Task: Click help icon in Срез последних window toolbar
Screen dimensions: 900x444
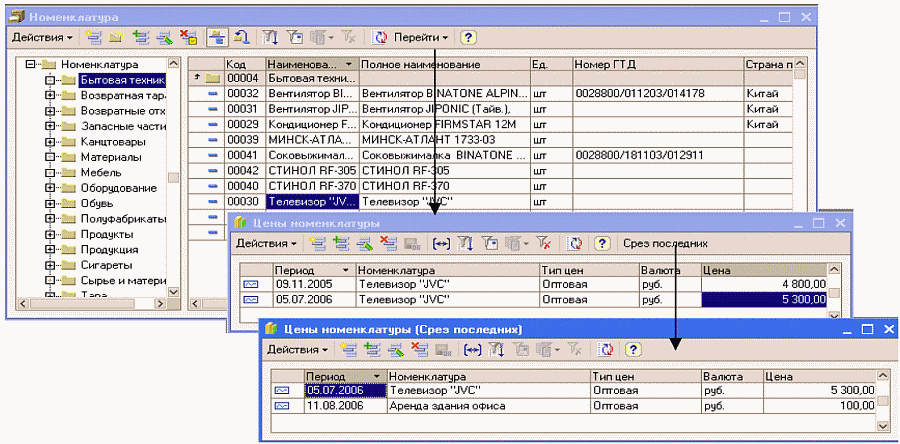Action: (x=632, y=349)
